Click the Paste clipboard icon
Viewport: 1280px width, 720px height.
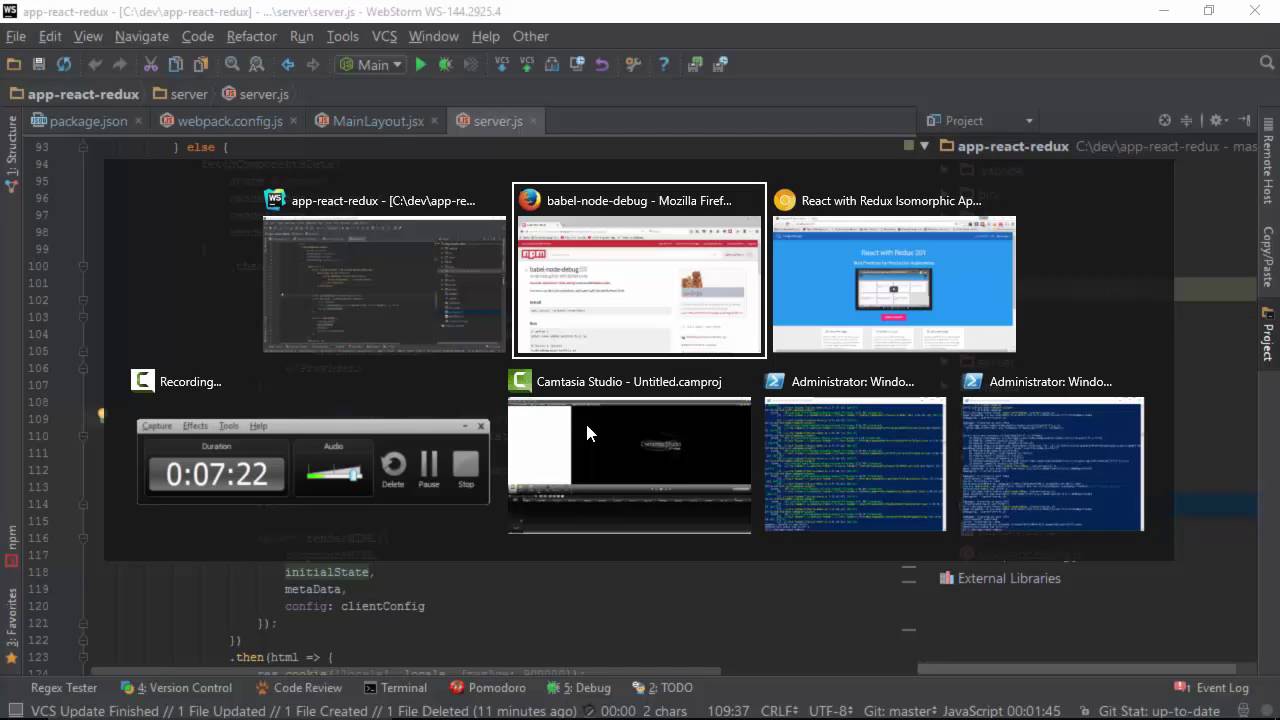tap(200, 64)
